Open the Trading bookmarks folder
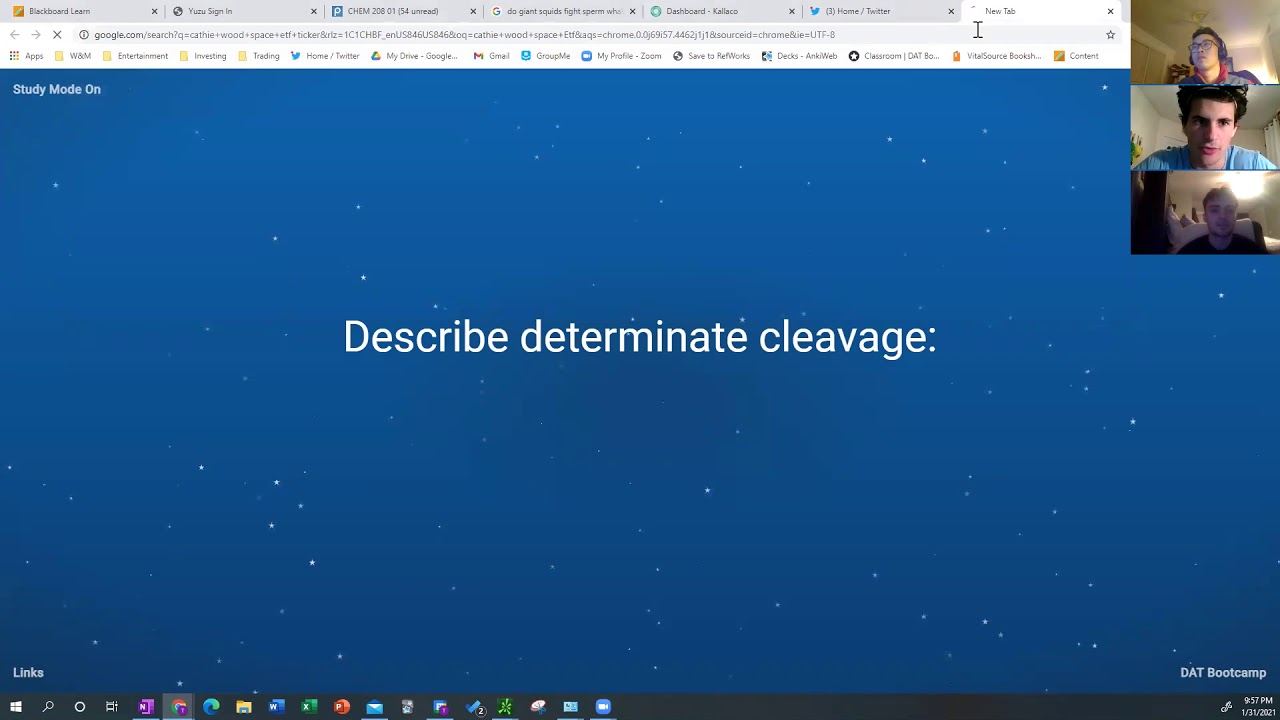 click(259, 56)
